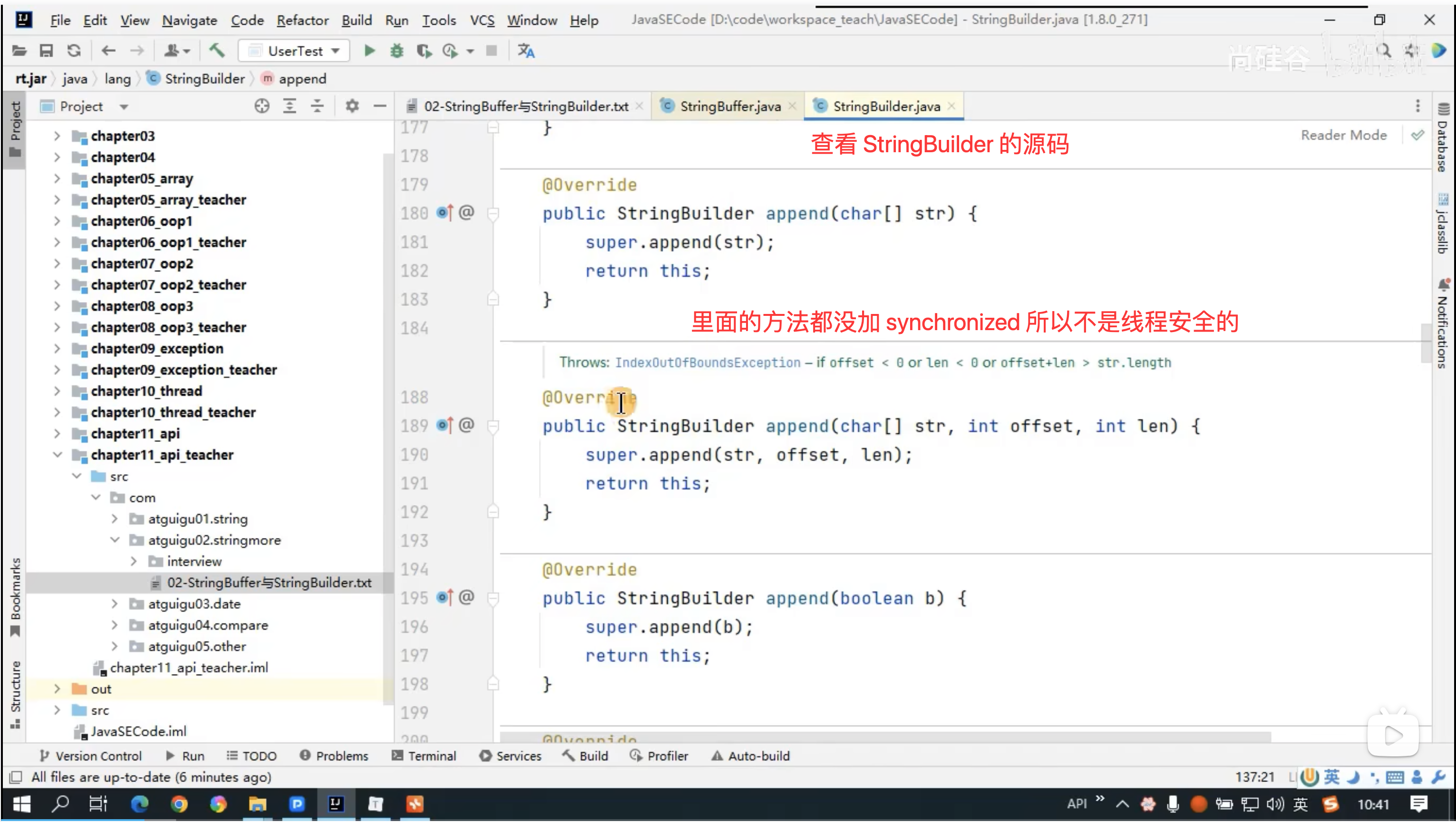Click the Synchronize reload icon in the toolbar
1456x822 pixels.
[x=74, y=51]
